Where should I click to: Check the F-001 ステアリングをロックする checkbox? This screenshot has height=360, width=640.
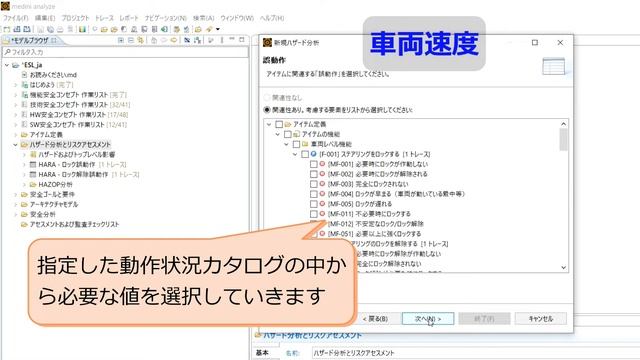pyautogui.click(x=305, y=154)
